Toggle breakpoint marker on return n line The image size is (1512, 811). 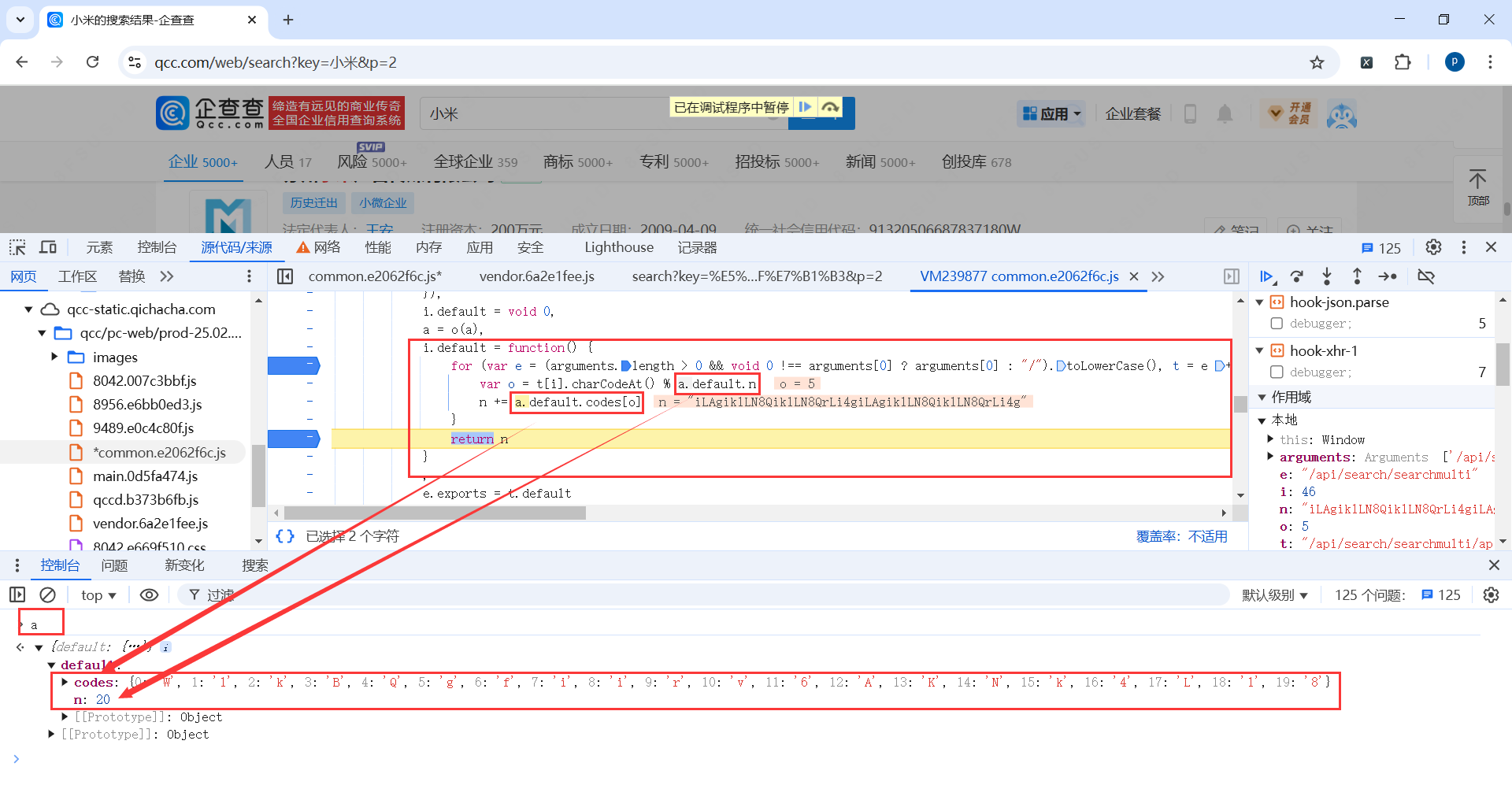[x=293, y=439]
